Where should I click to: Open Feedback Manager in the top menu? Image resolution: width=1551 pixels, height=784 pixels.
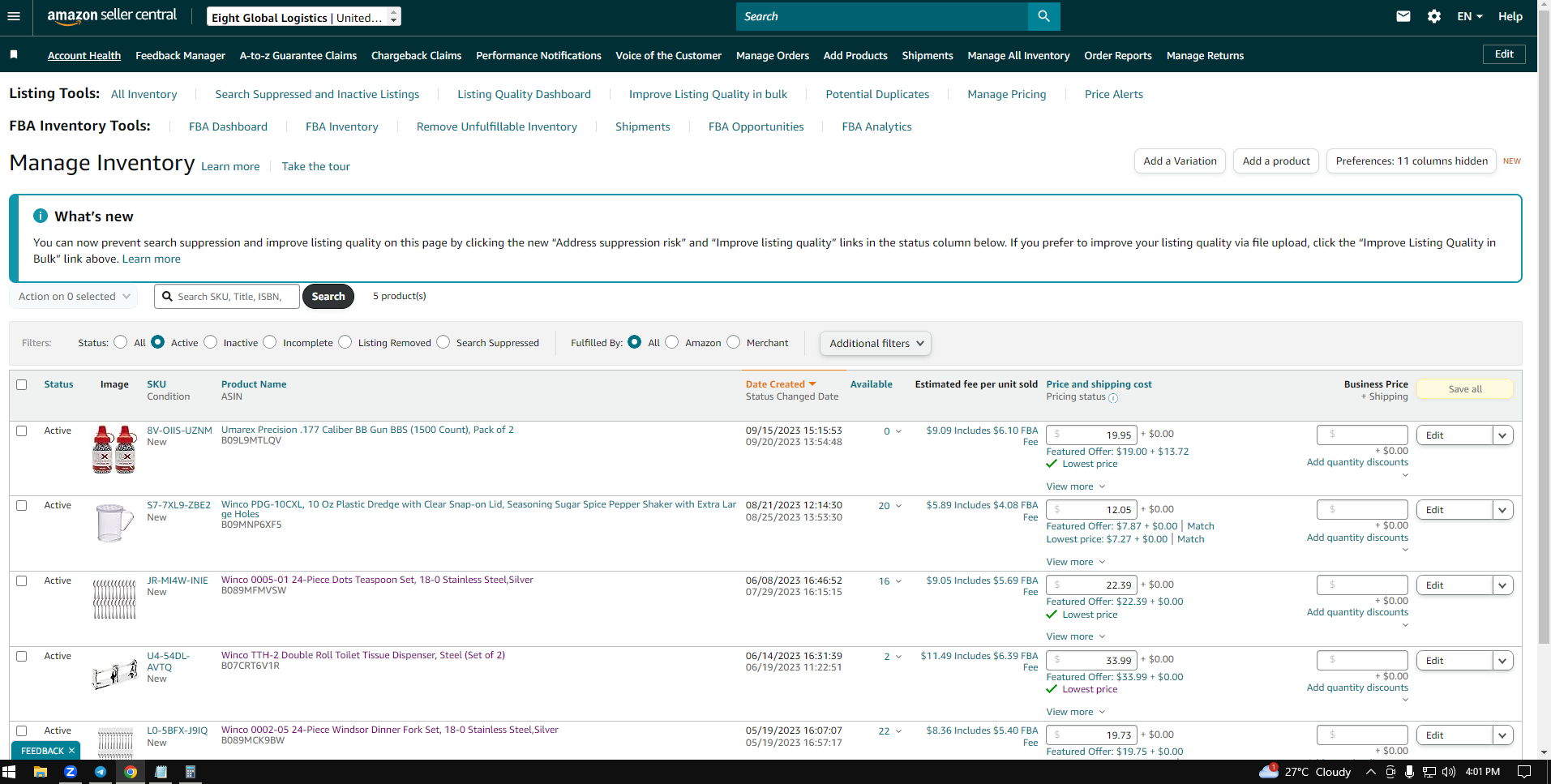point(180,55)
